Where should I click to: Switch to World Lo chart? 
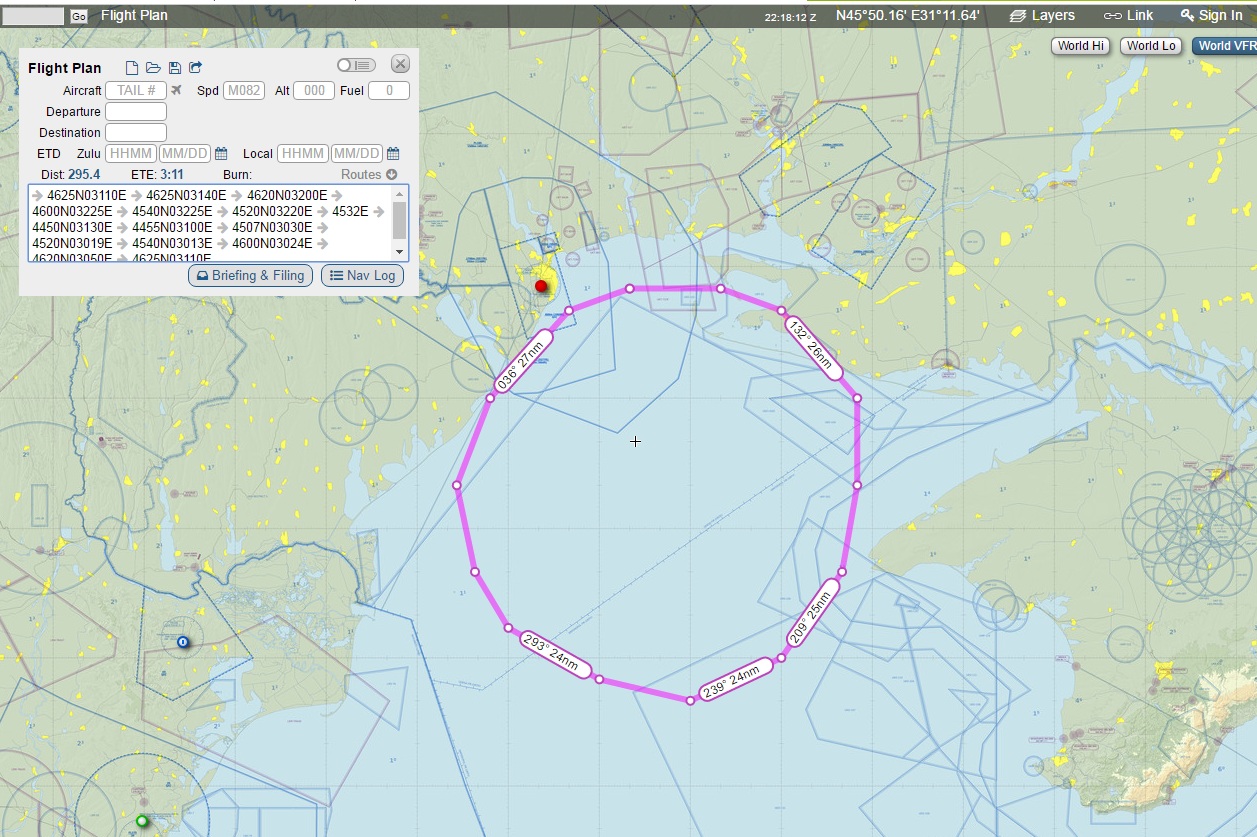point(1150,46)
